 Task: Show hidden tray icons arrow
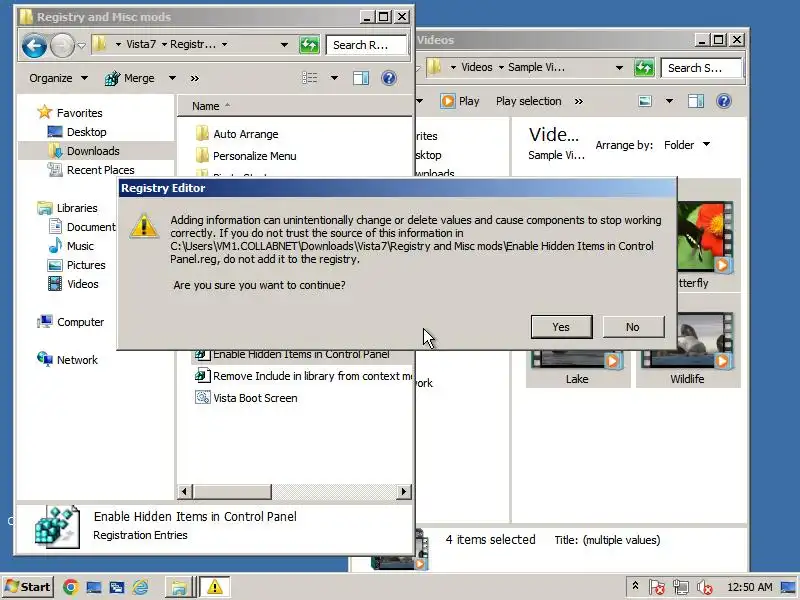635,586
